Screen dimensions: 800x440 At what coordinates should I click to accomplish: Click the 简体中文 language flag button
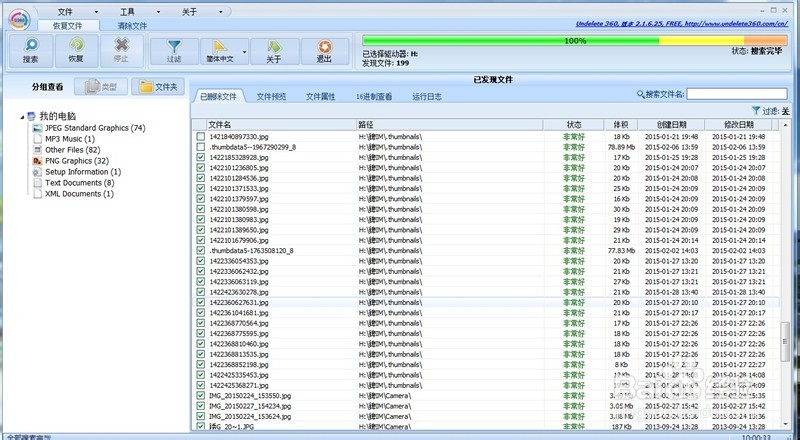pyautogui.click(x=220, y=52)
